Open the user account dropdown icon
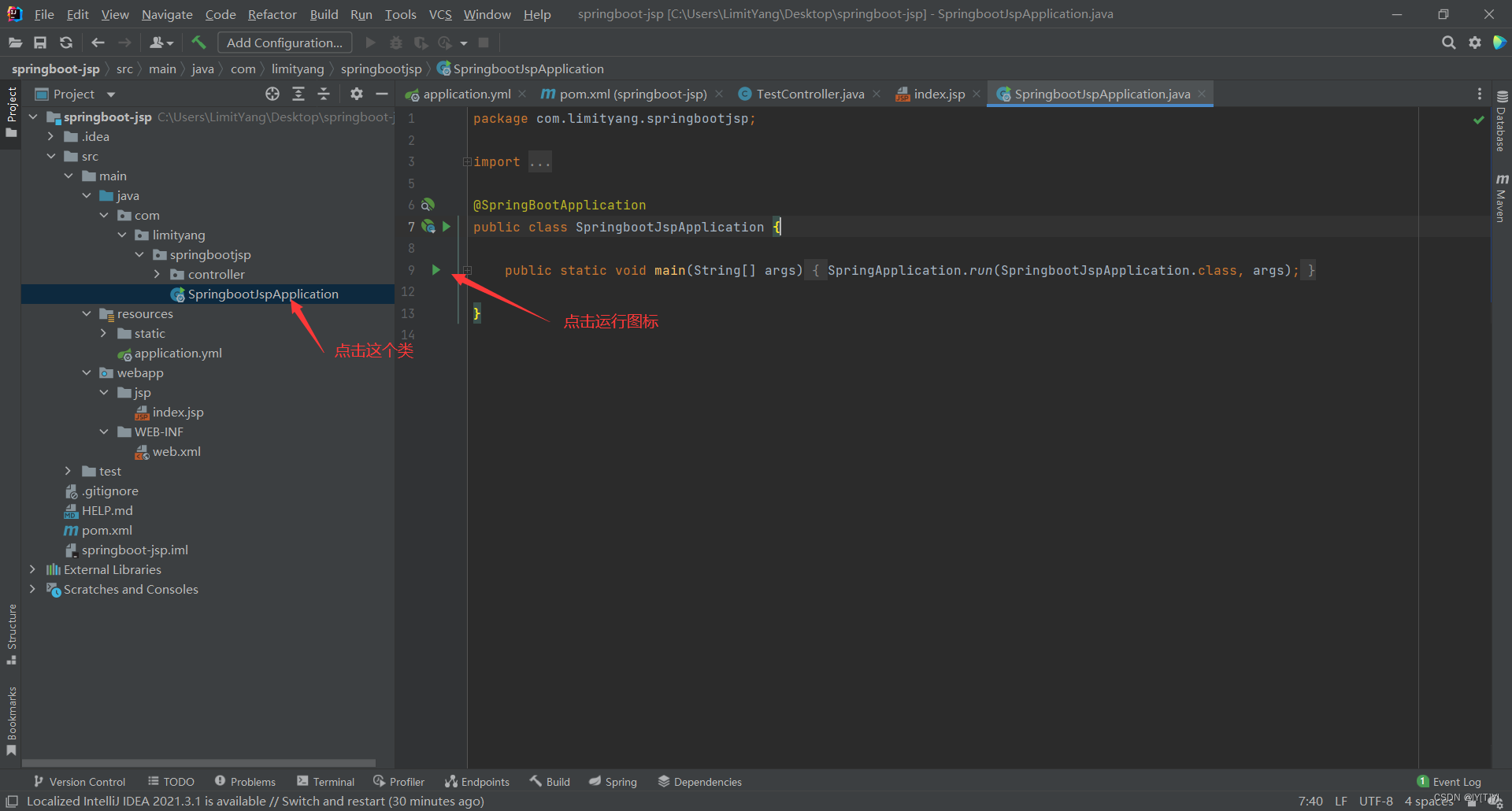Viewport: 1512px width, 811px height. coord(161,43)
